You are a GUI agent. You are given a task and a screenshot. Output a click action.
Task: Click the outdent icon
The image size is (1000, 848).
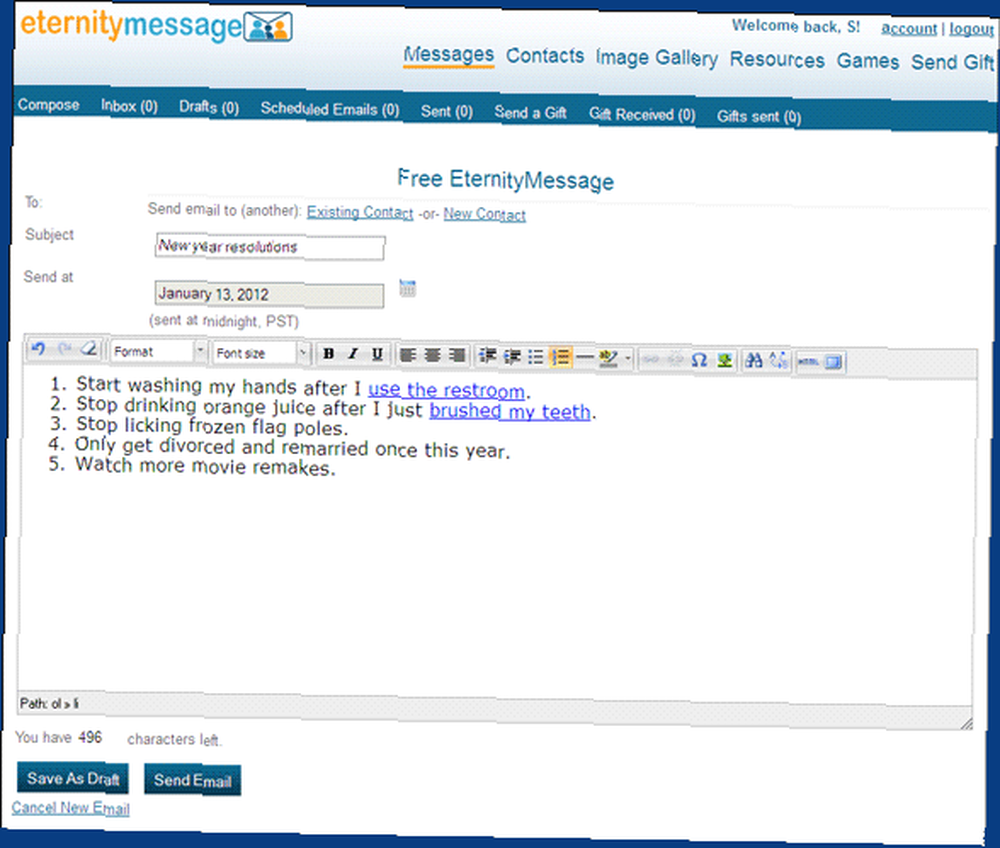[x=488, y=356]
